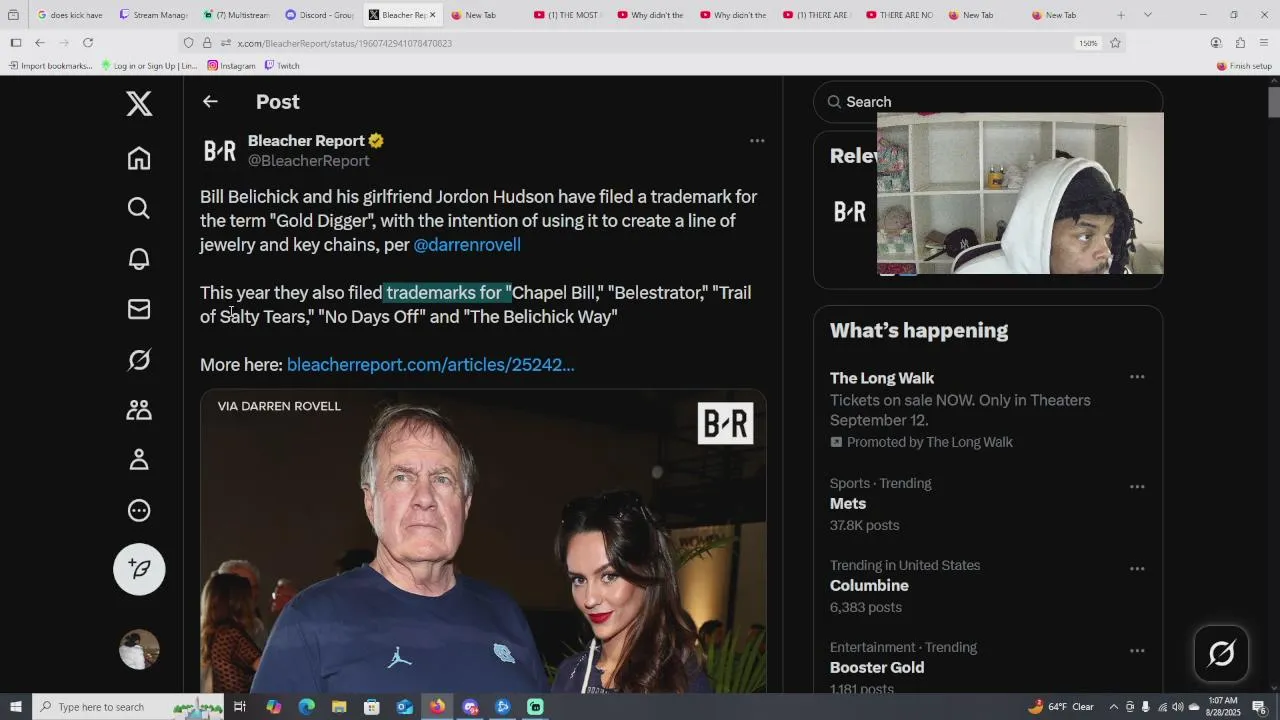The height and width of the screenshot is (720, 1280).
Task: Open browser account icon in toolbar
Action: 1216,43
